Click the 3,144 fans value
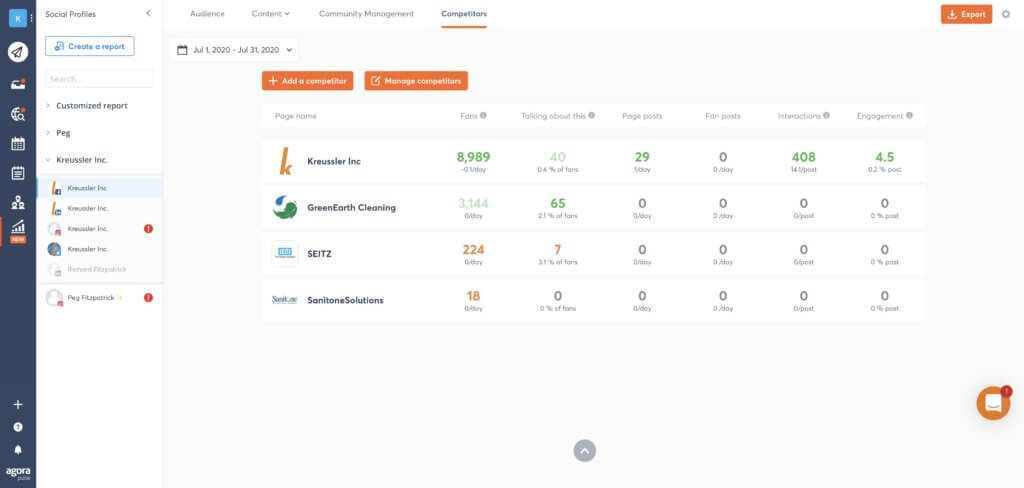Viewport: 1024px width, 488px height. click(x=473, y=203)
